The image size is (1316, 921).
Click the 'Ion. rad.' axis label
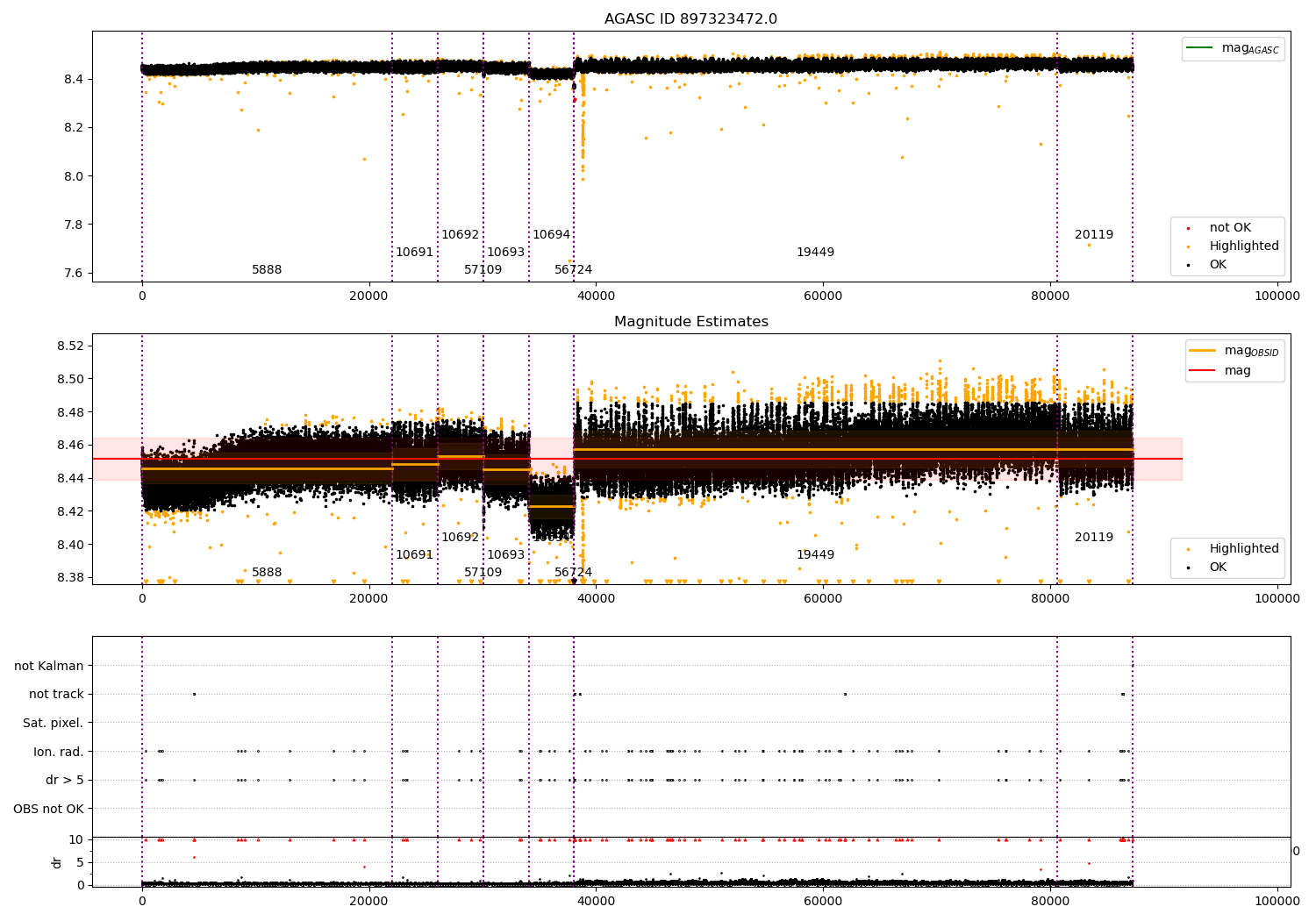59,752
